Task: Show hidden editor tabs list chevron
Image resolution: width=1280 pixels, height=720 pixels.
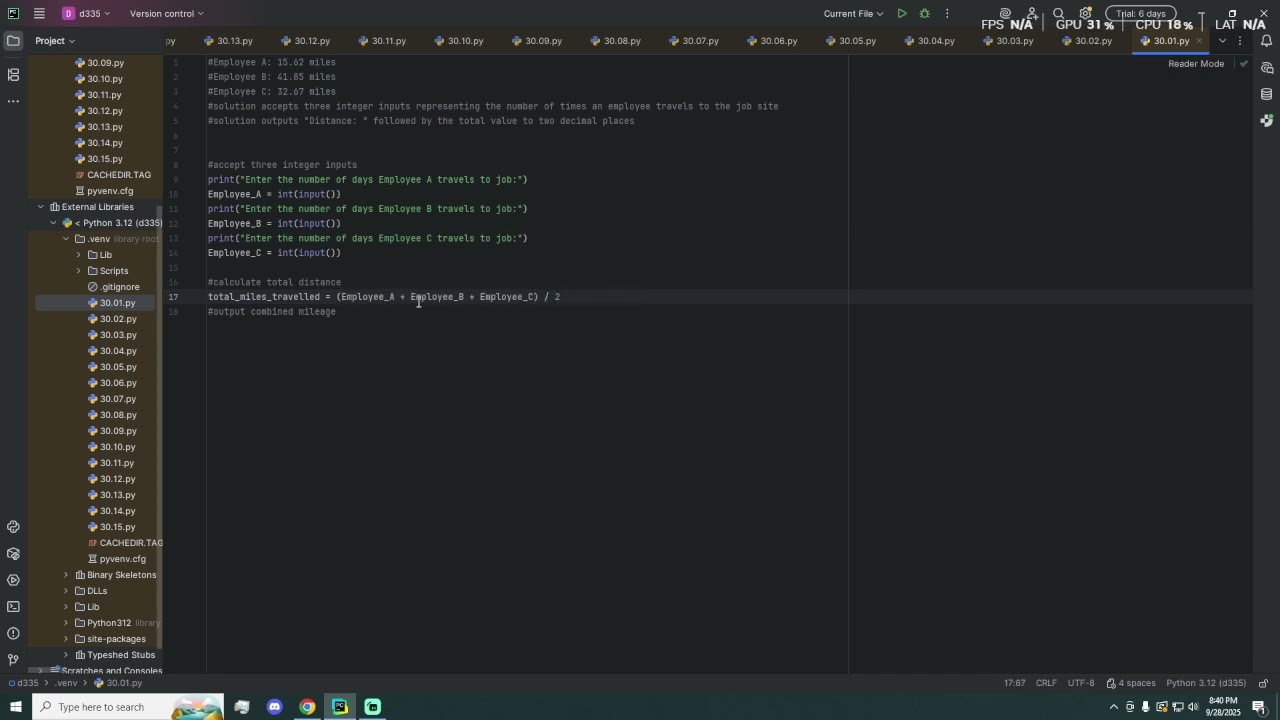Action: [x=1222, y=41]
